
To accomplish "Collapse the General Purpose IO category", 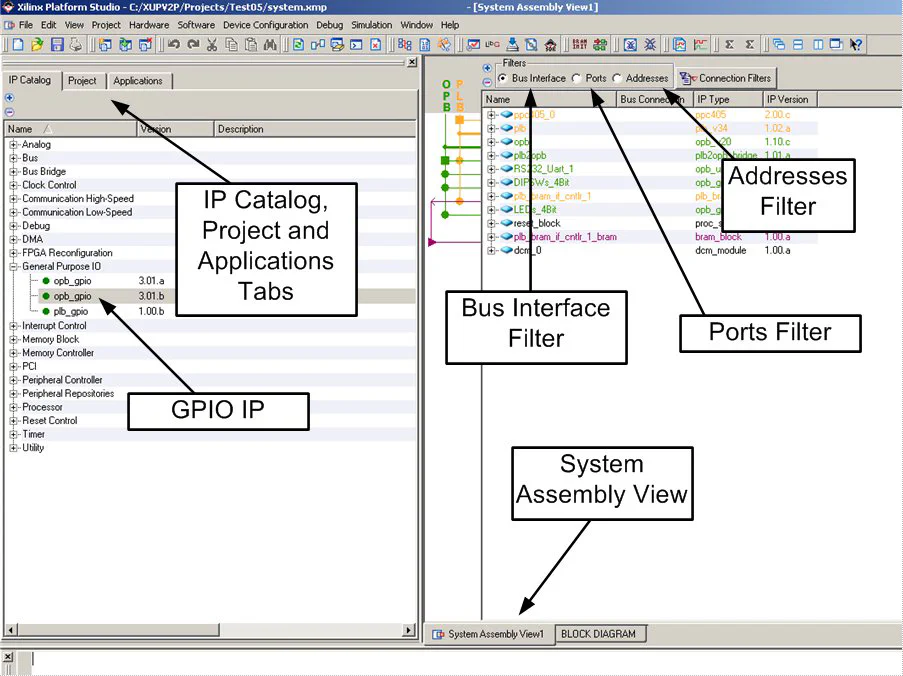I will pyautogui.click(x=14, y=267).
